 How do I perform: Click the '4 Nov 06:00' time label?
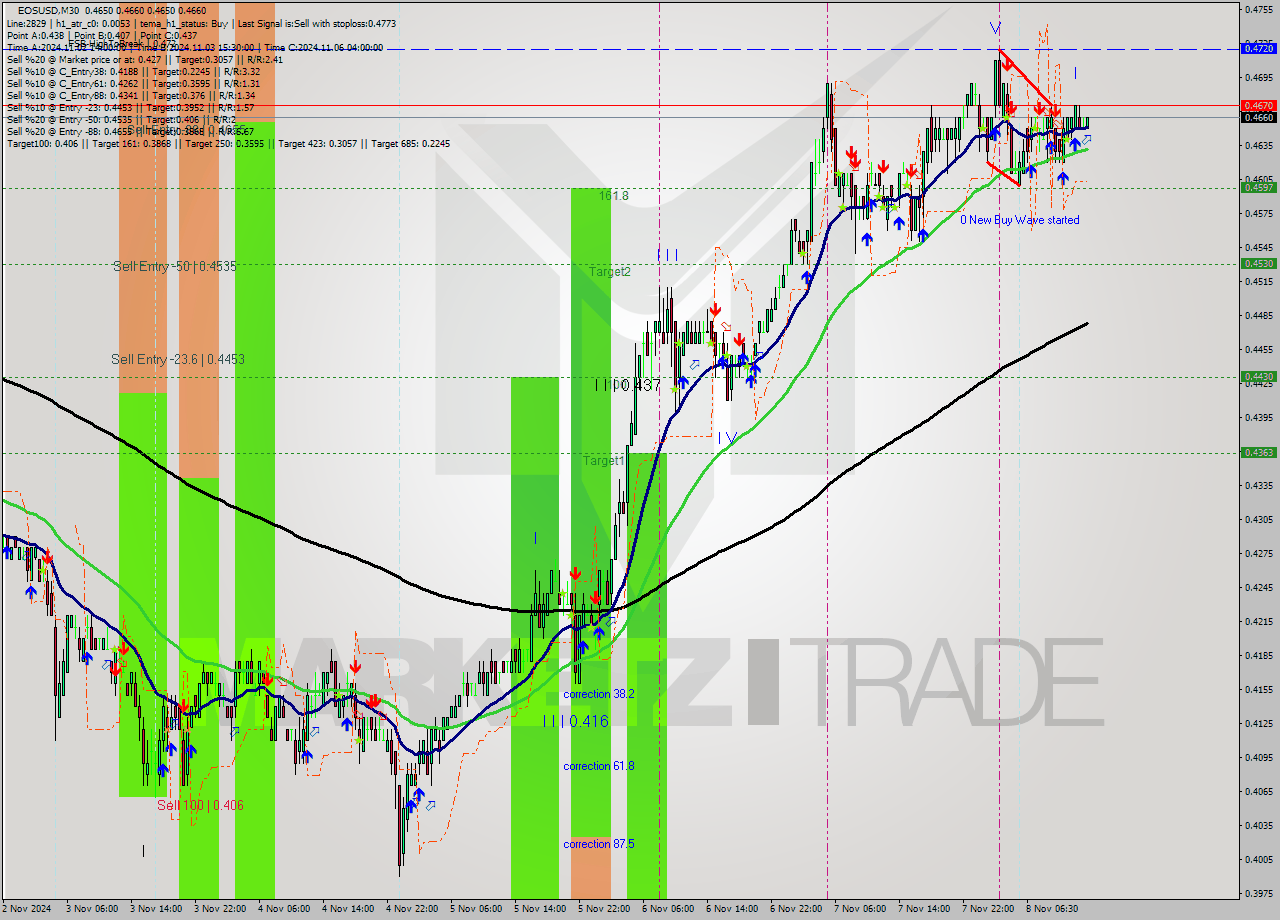point(285,909)
